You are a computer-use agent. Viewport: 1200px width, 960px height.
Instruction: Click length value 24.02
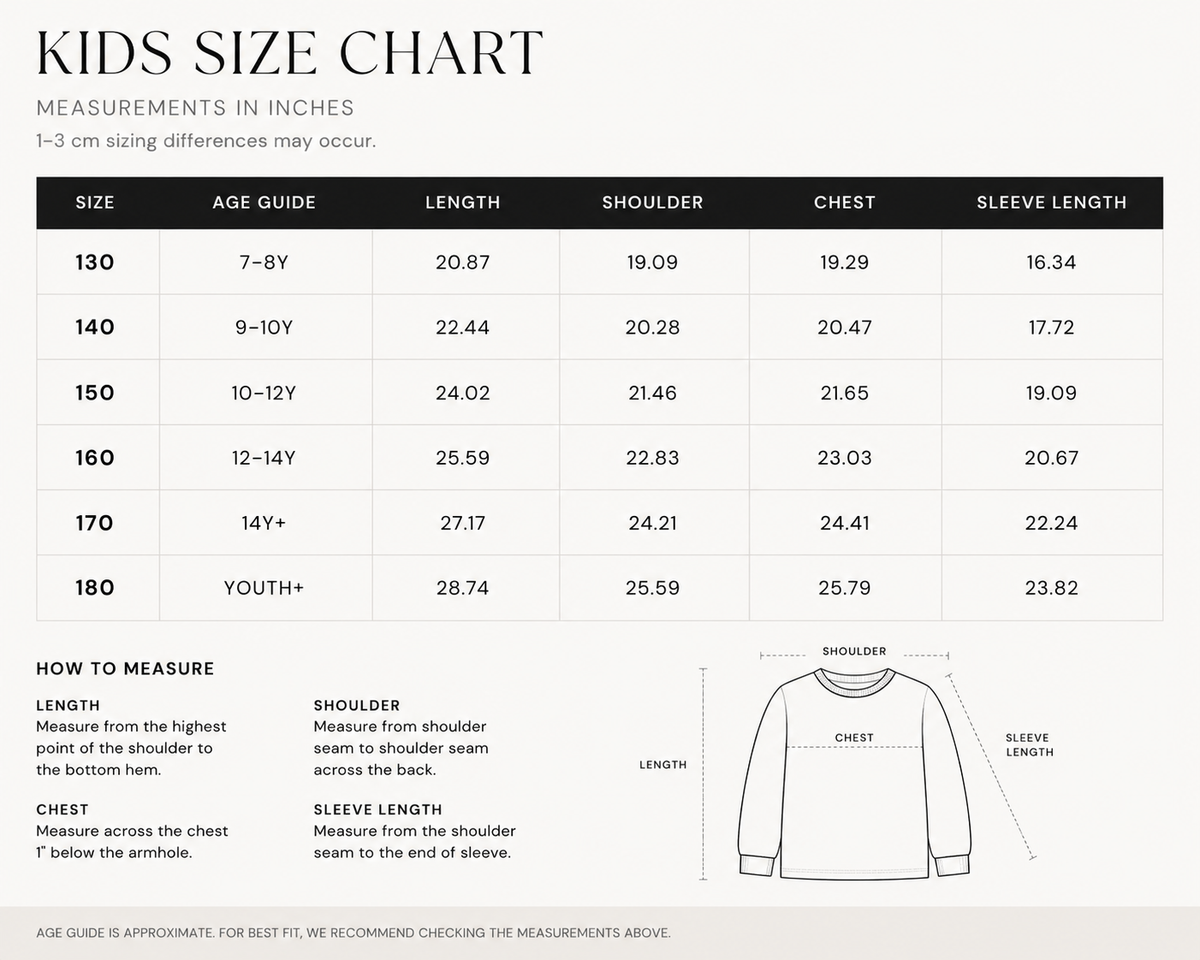click(x=463, y=393)
